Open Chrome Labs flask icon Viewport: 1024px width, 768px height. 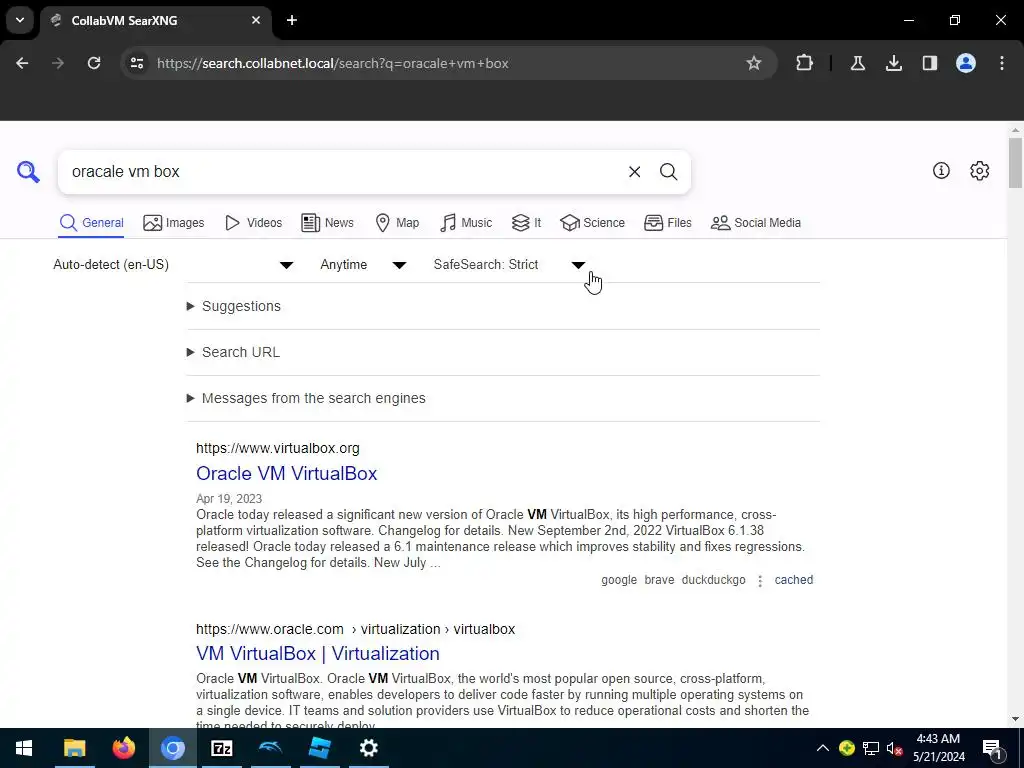[x=857, y=63]
